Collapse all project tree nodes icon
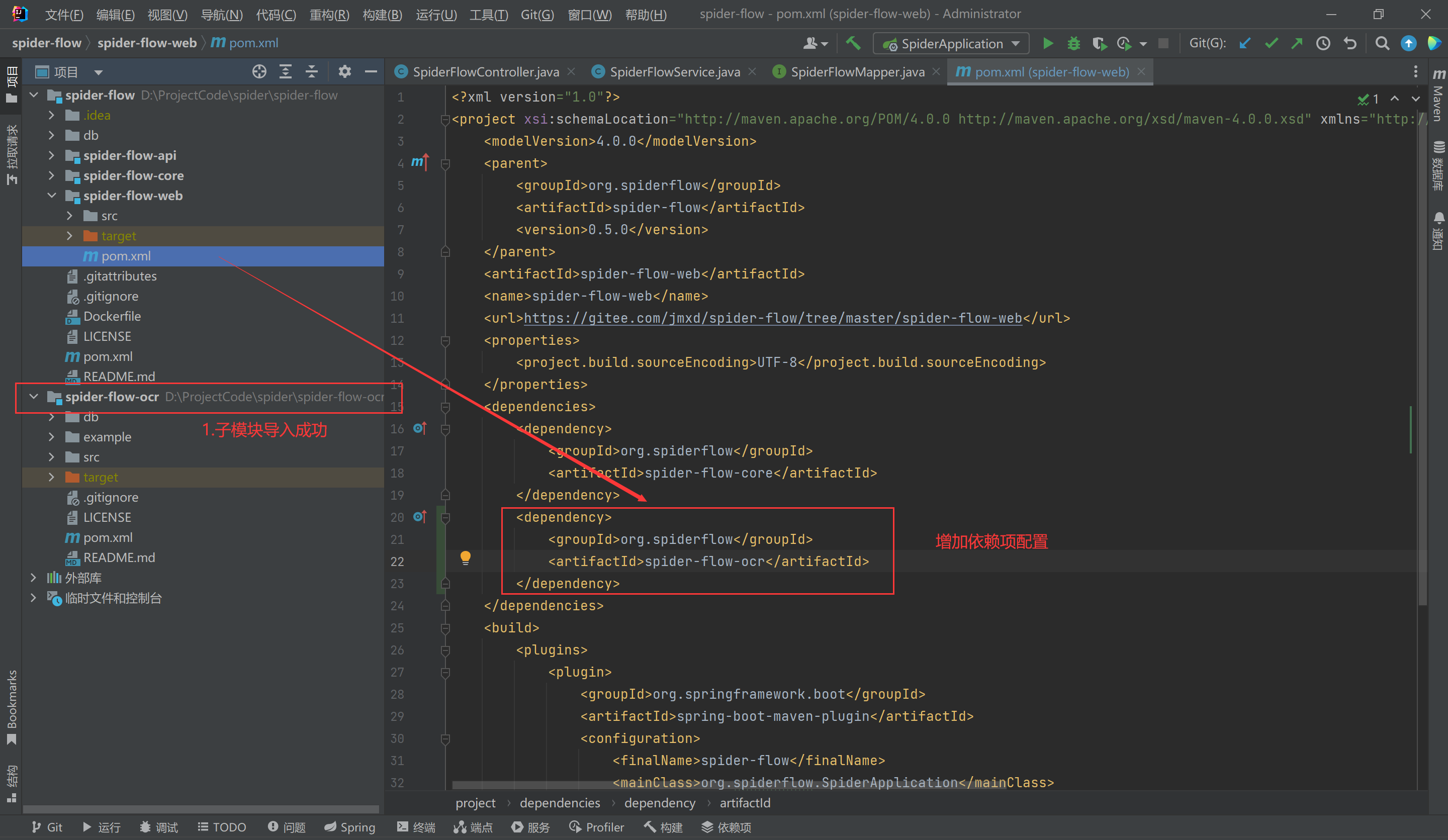 tap(311, 72)
